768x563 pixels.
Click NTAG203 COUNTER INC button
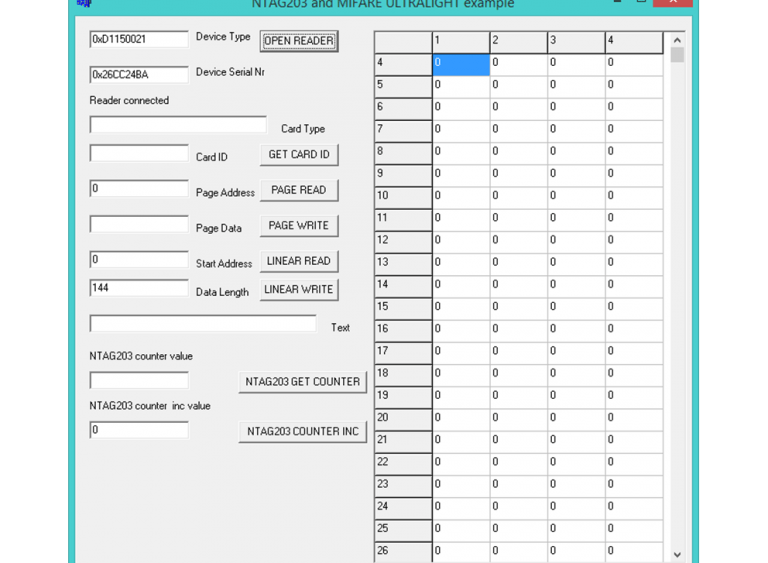303,432
